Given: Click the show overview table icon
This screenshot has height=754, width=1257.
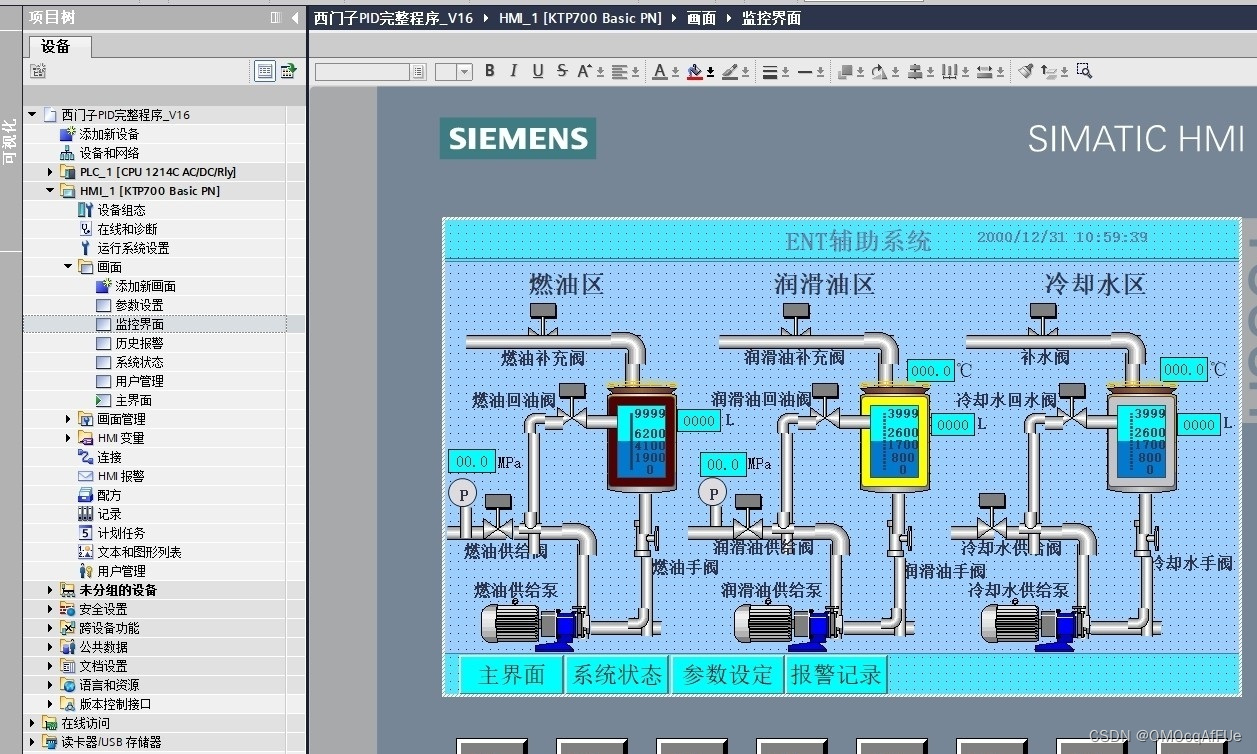Looking at the screenshot, I should 265,71.
